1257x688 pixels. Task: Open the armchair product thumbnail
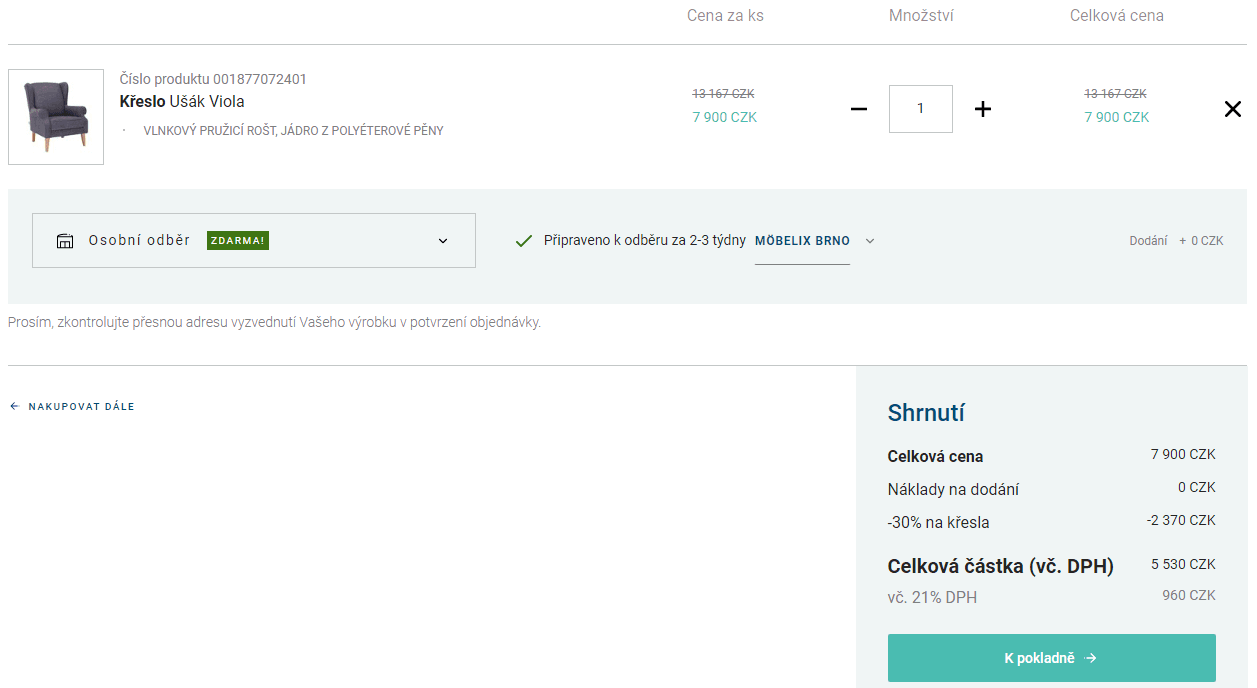coord(56,117)
